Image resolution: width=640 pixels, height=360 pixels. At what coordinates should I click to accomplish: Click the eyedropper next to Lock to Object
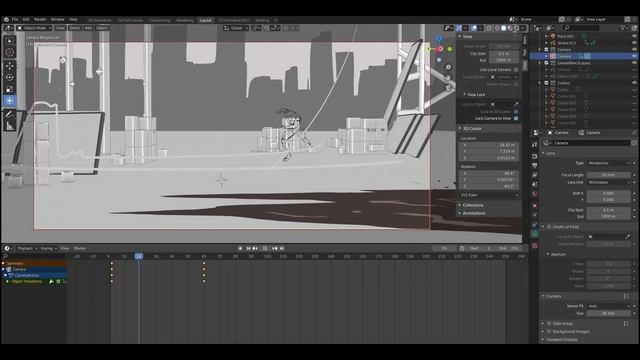516,104
